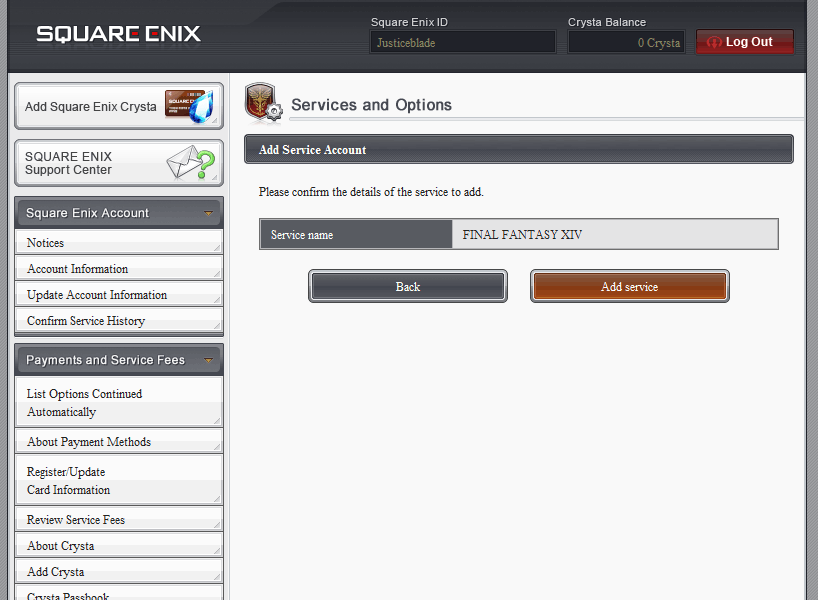Collapse the Square Enix Account section
Viewport: 818px width, 600px height.
pos(208,213)
